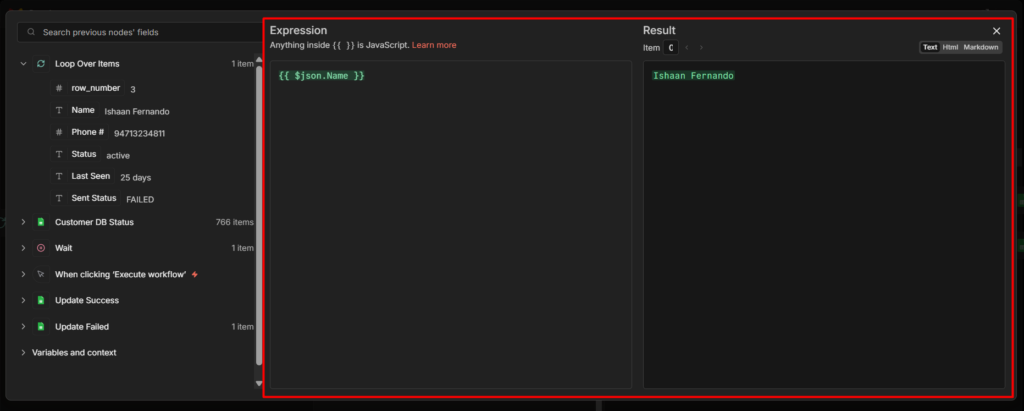Click the lightning bolt trigger icon

[x=195, y=274]
